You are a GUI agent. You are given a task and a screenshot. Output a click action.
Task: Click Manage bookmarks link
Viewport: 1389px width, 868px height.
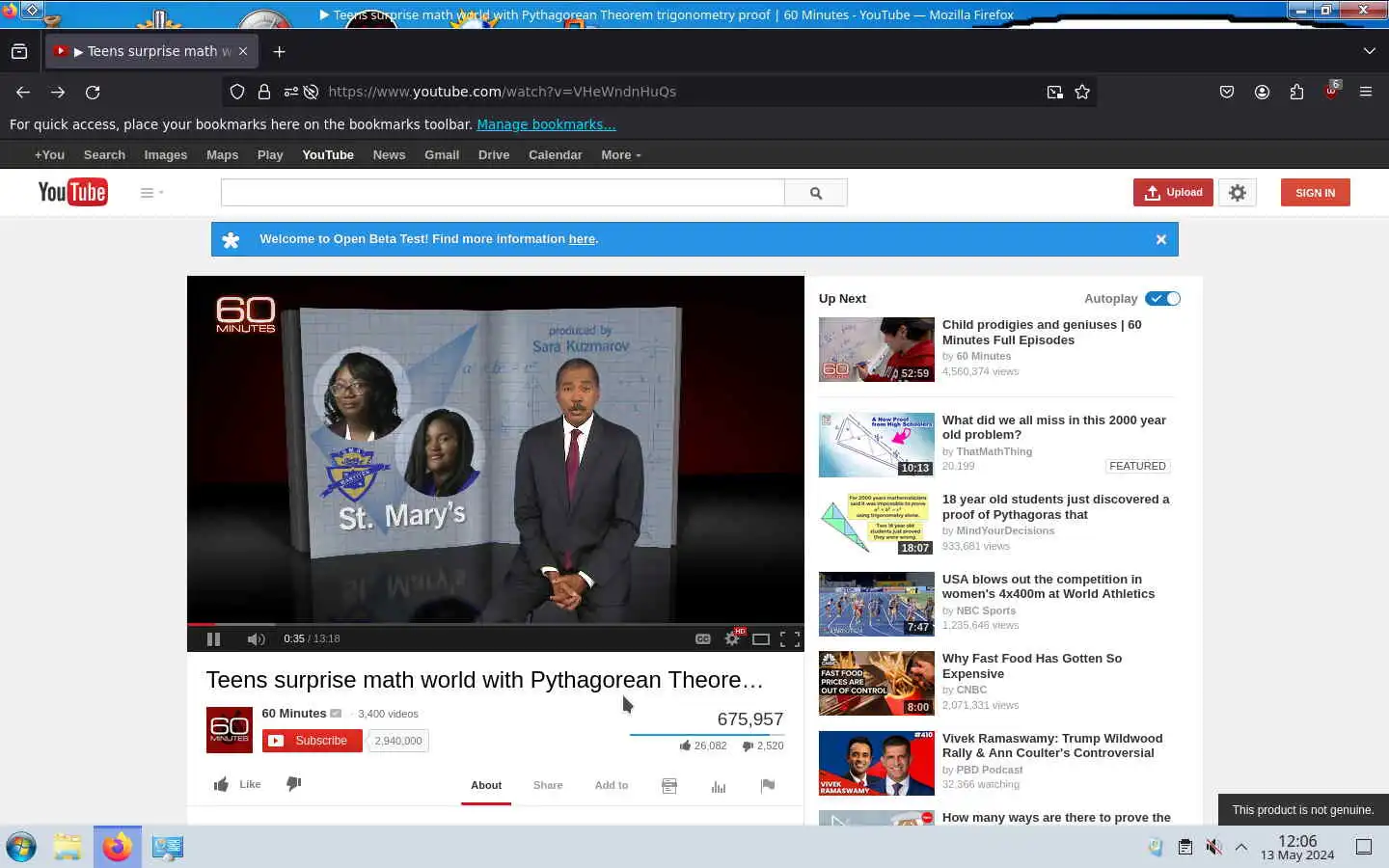pos(546,124)
